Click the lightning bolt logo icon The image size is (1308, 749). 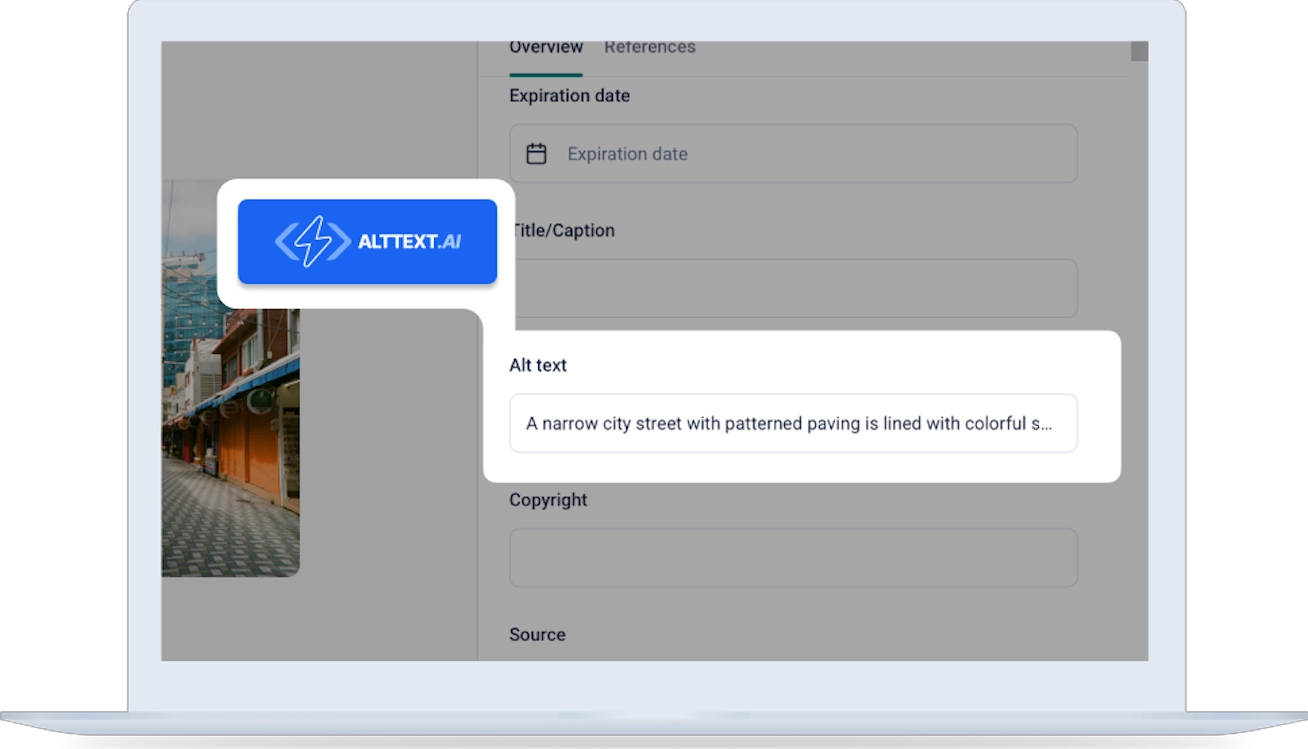(x=312, y=241)
